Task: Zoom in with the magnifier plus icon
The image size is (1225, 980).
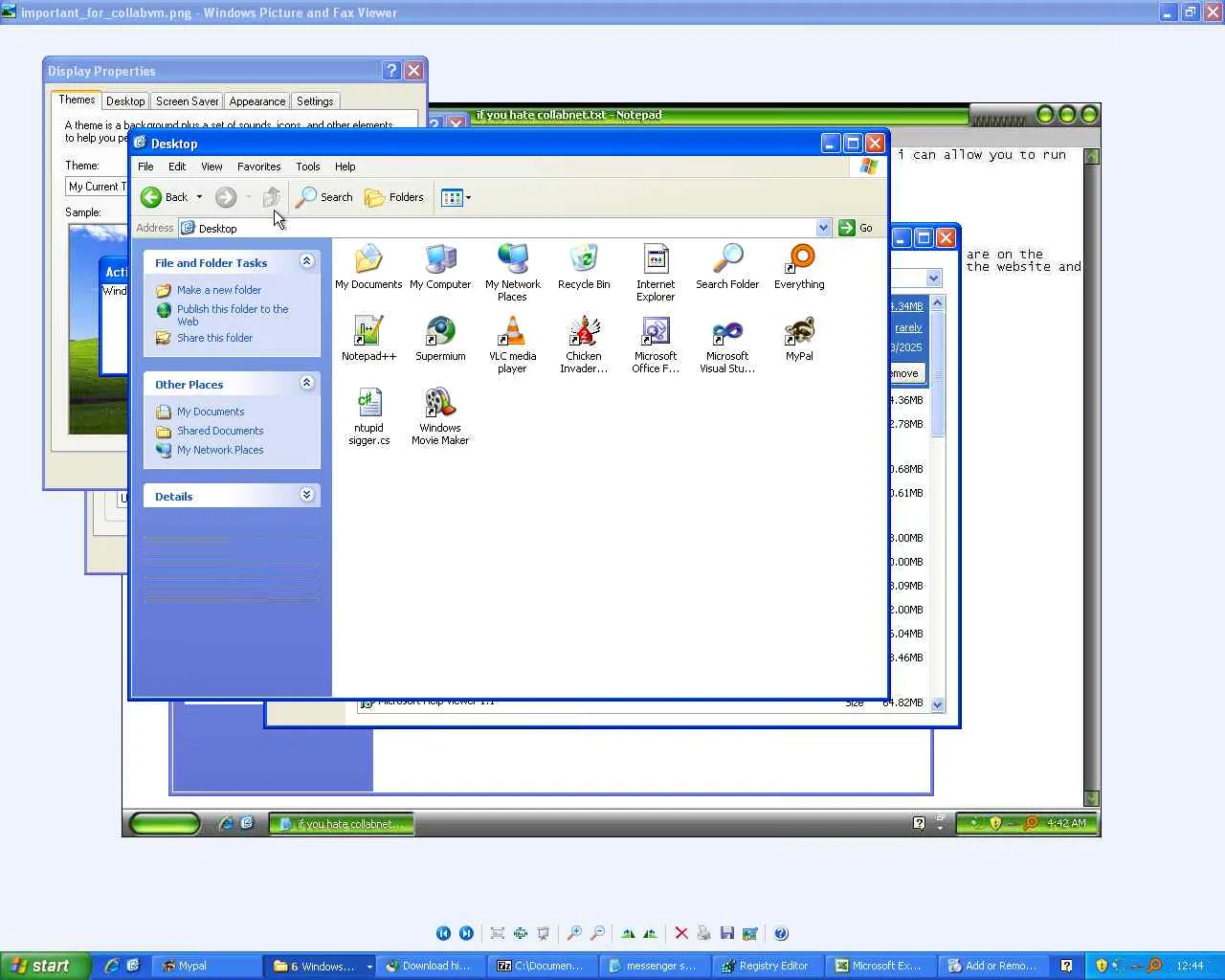Action: 574,933
